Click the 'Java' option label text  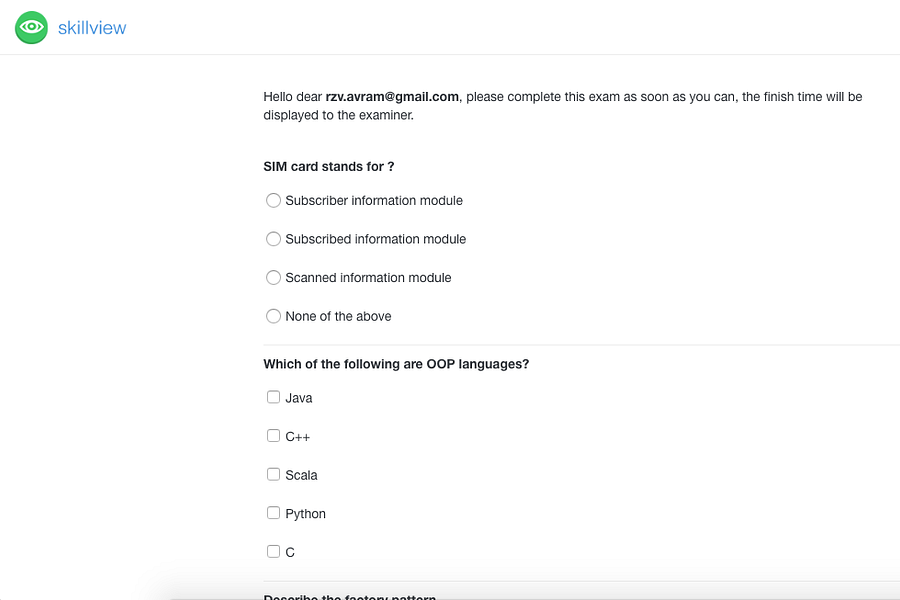298,398
